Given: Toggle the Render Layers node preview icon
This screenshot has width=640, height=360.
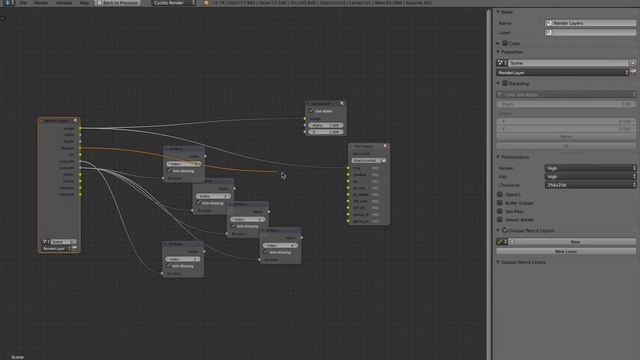Looking at the screenshot, I should pos(76,120).
